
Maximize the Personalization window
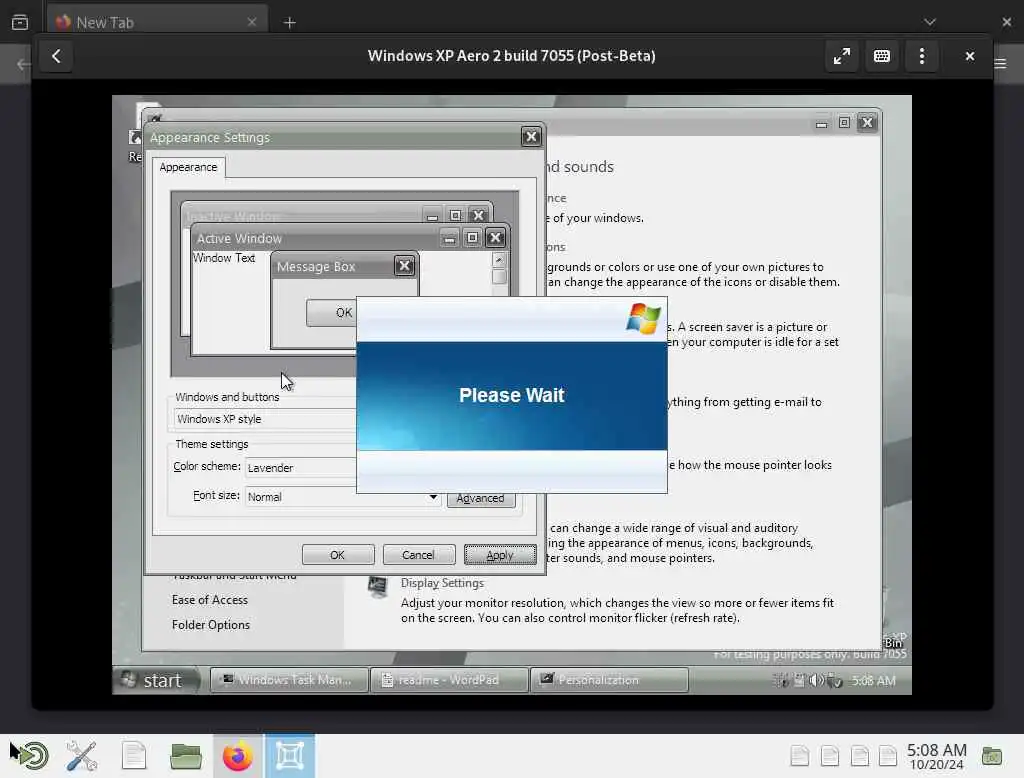(x=844, y=123)
